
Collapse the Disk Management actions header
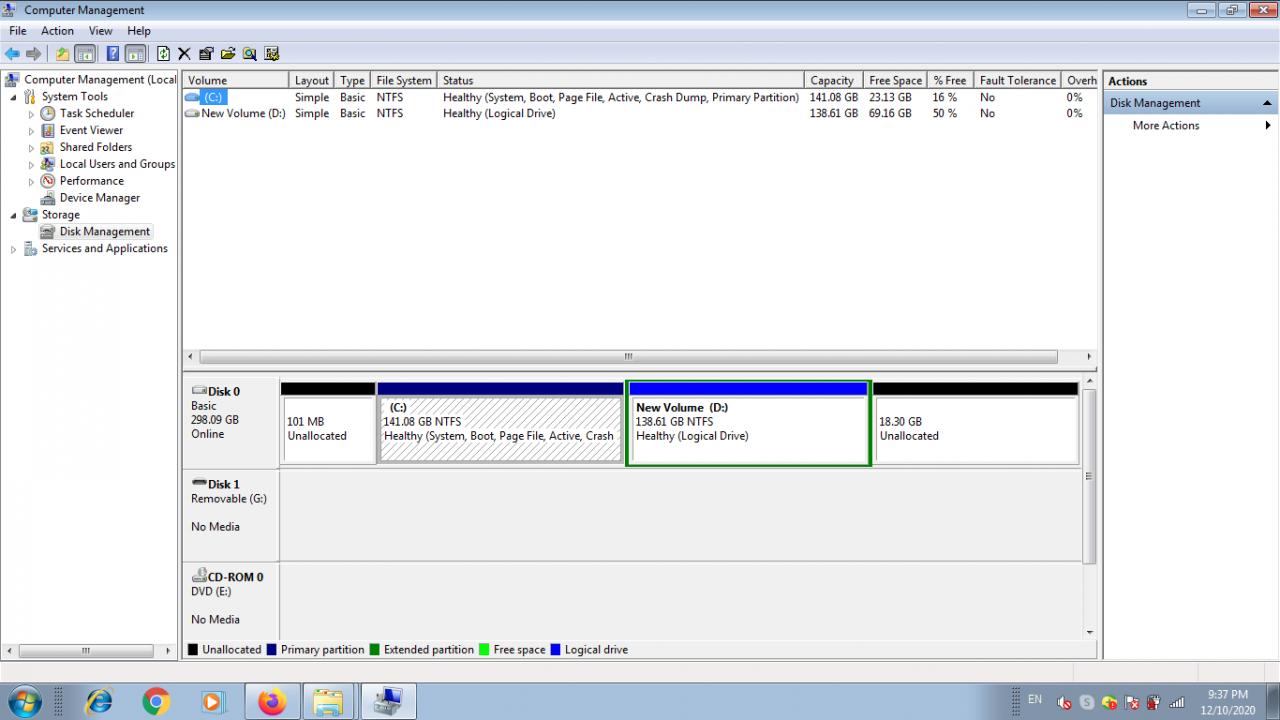1268,103
